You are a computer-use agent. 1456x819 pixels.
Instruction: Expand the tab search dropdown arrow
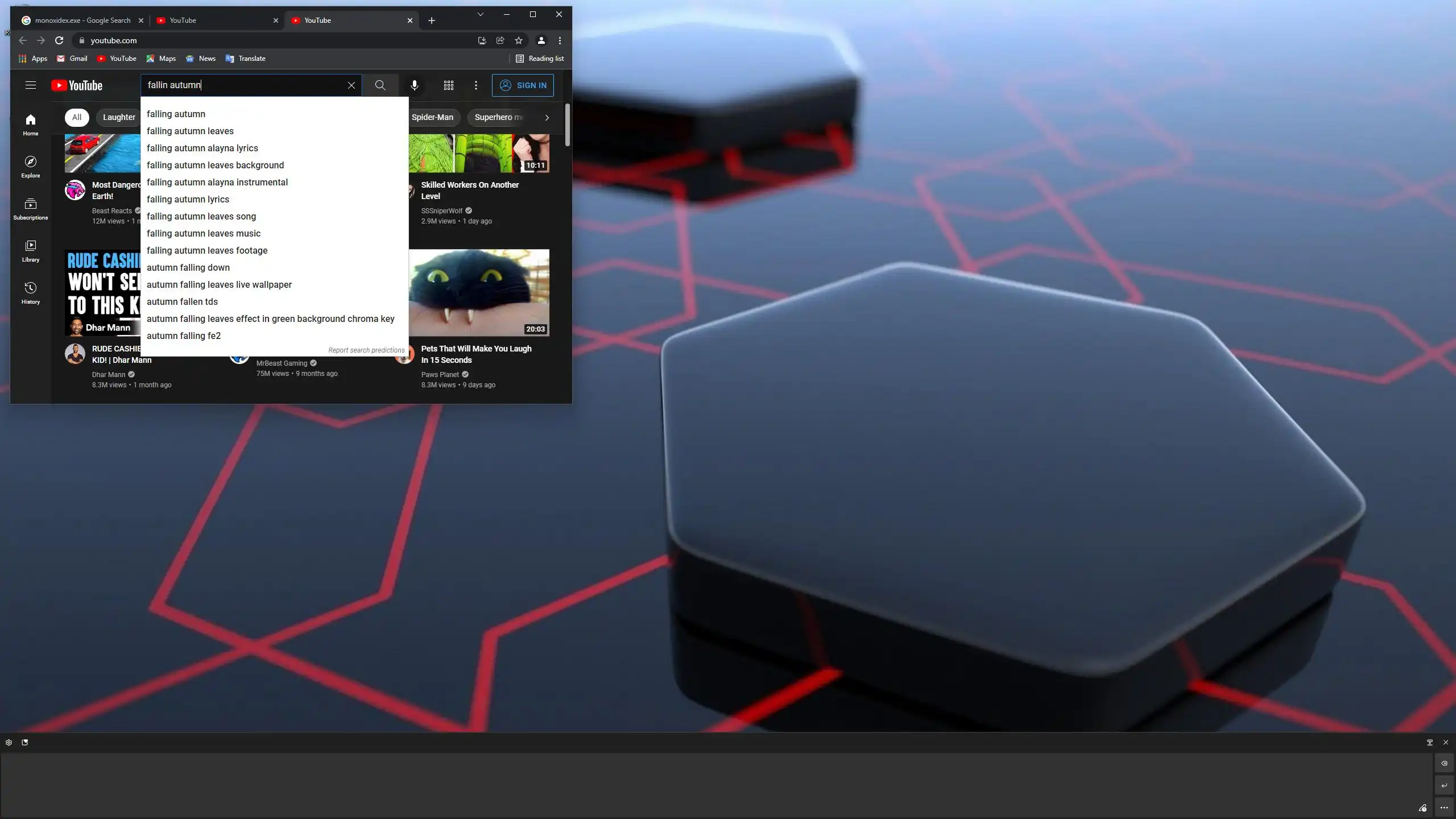(481, 14)
